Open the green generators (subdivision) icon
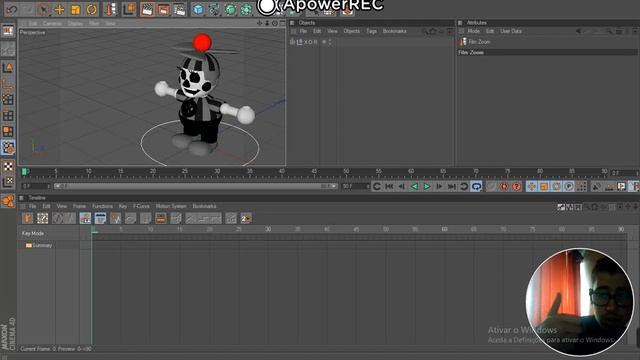This screenshot has width=640, height=360. coord(230,9)
